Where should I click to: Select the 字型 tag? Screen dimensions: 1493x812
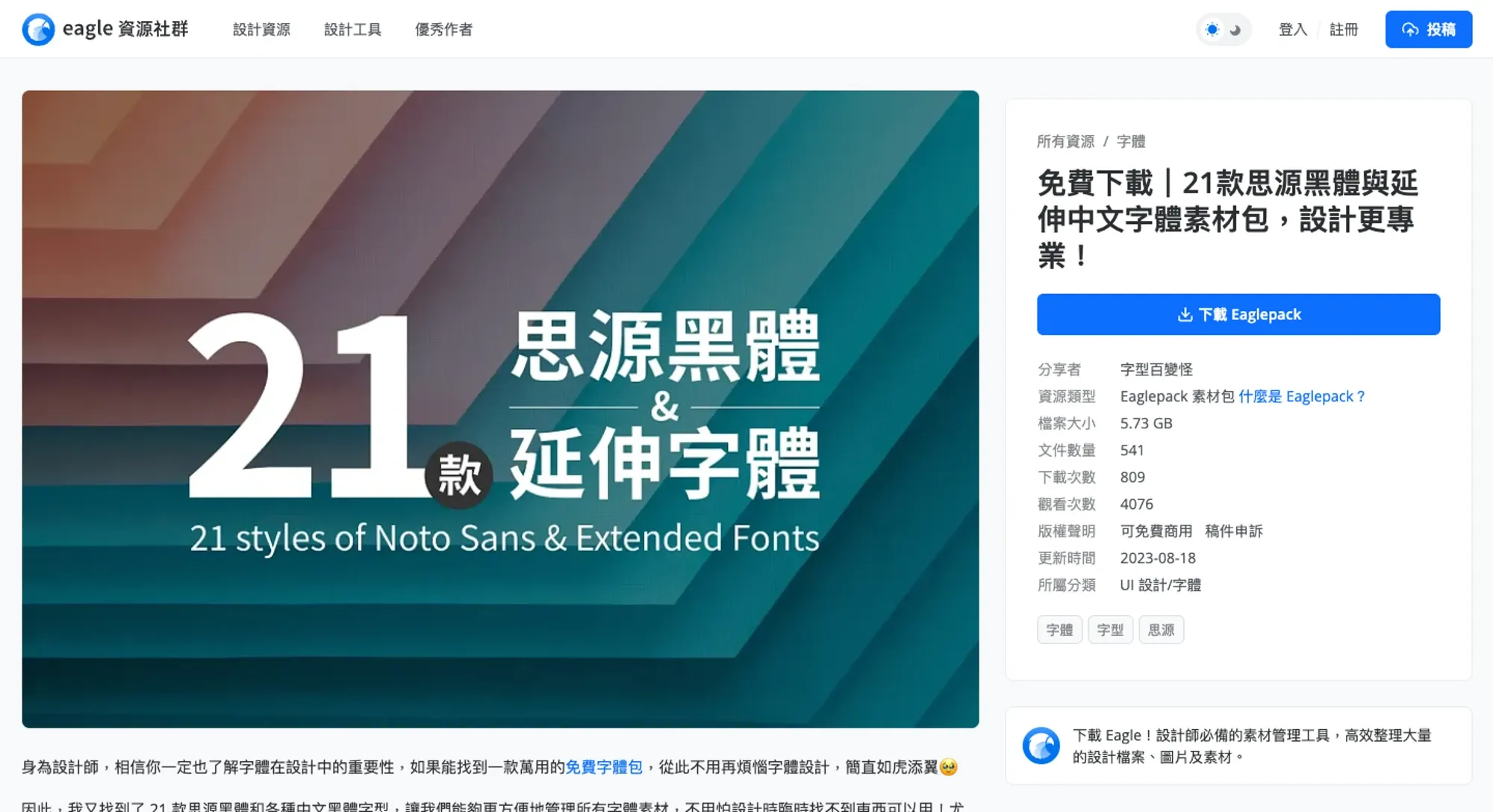1110,630
